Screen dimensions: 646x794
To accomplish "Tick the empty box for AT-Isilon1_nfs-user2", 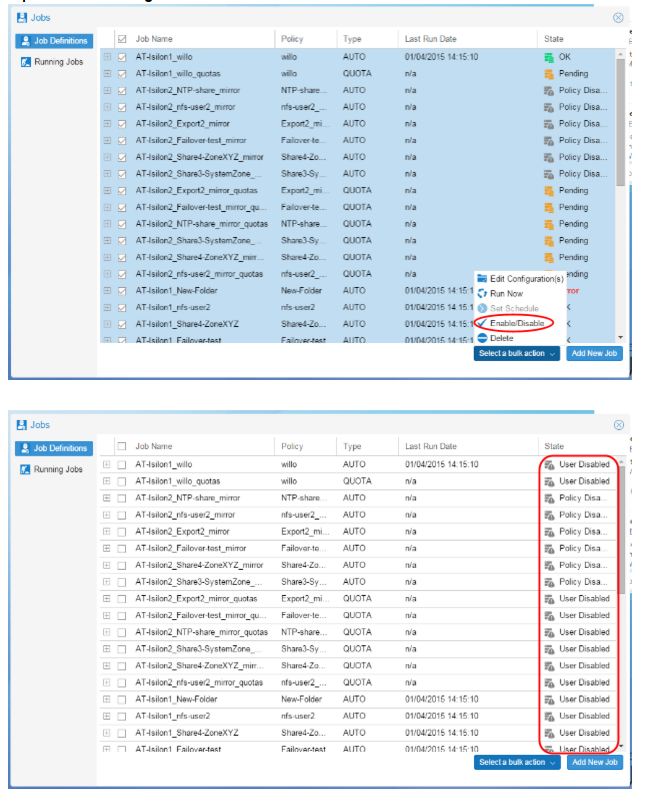I will pyautogui.click(x=122, y=717).
